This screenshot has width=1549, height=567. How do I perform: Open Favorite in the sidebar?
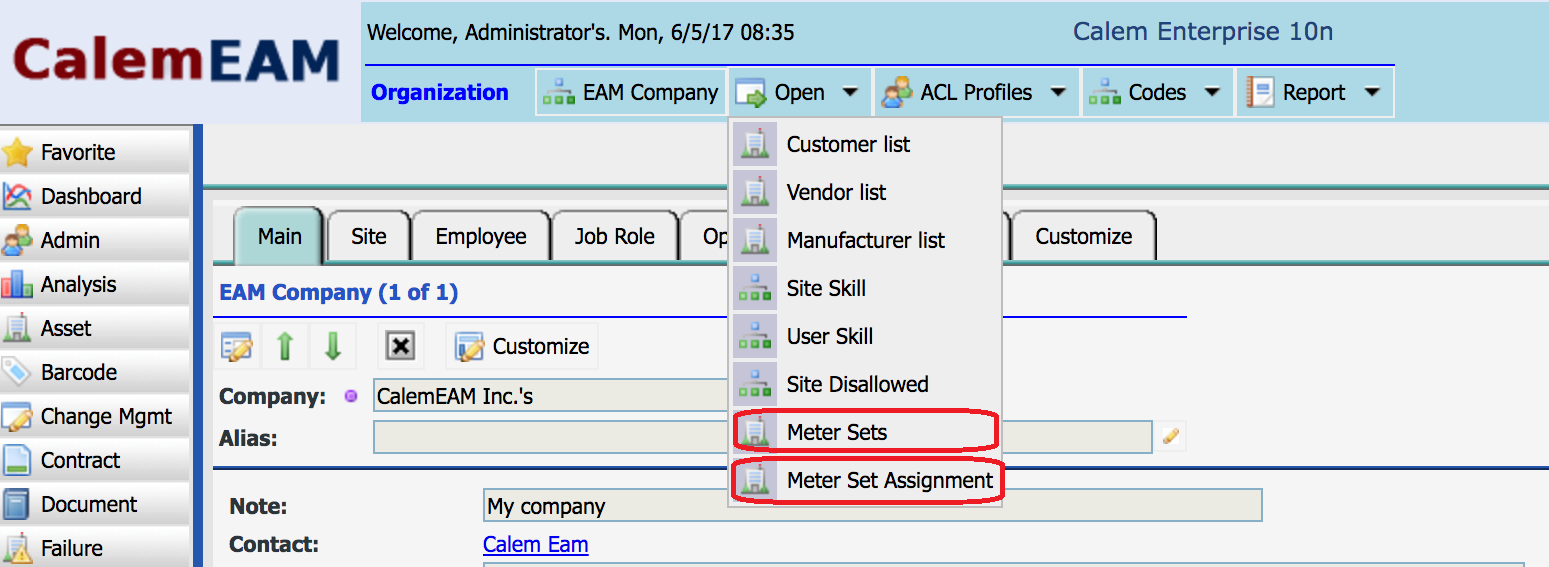pos(94,152)
